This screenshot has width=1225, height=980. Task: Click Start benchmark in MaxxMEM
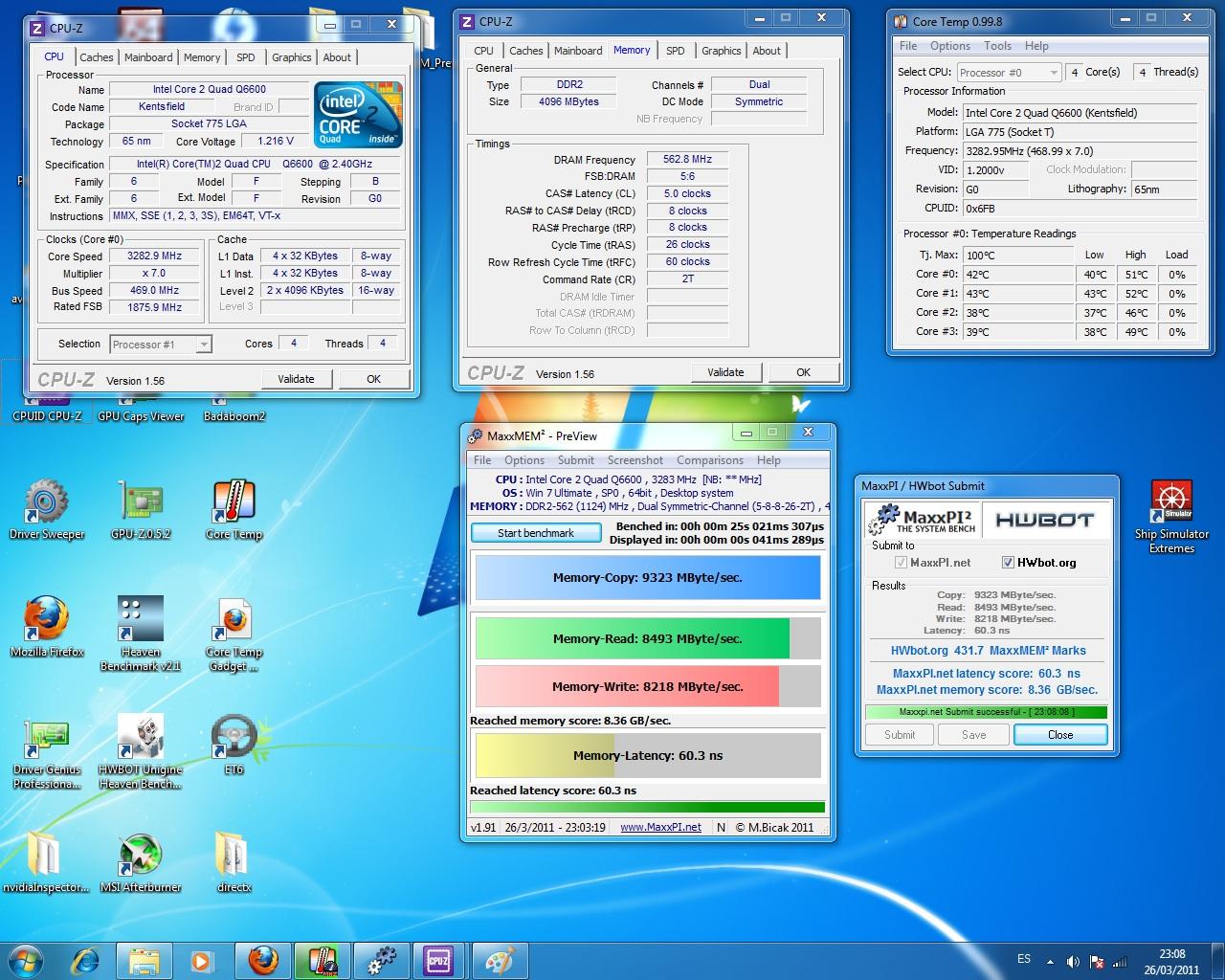(x=536, y=533)
